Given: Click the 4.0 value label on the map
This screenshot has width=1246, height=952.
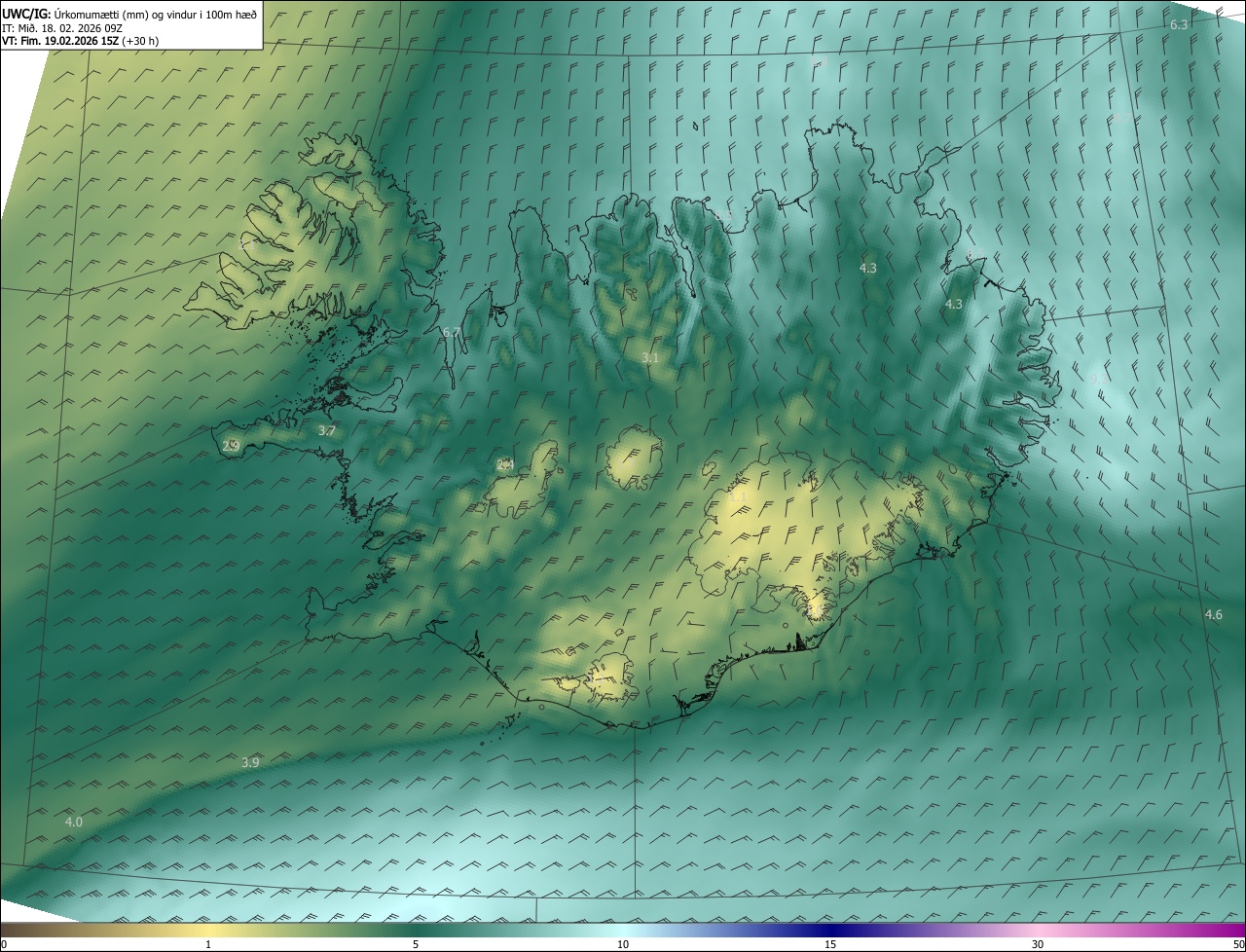Looking at the screenshot, I should point(74,823).
